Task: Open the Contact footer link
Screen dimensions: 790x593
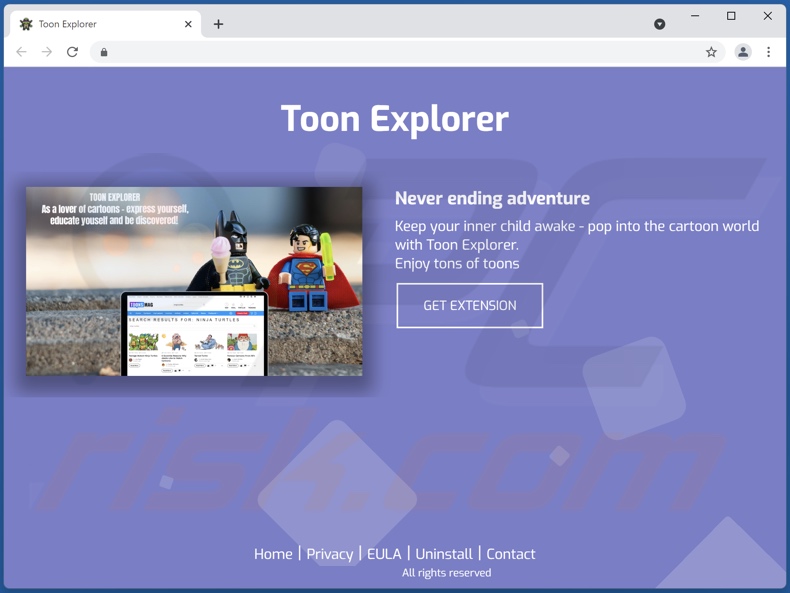Action: click(x=510, y=554)
